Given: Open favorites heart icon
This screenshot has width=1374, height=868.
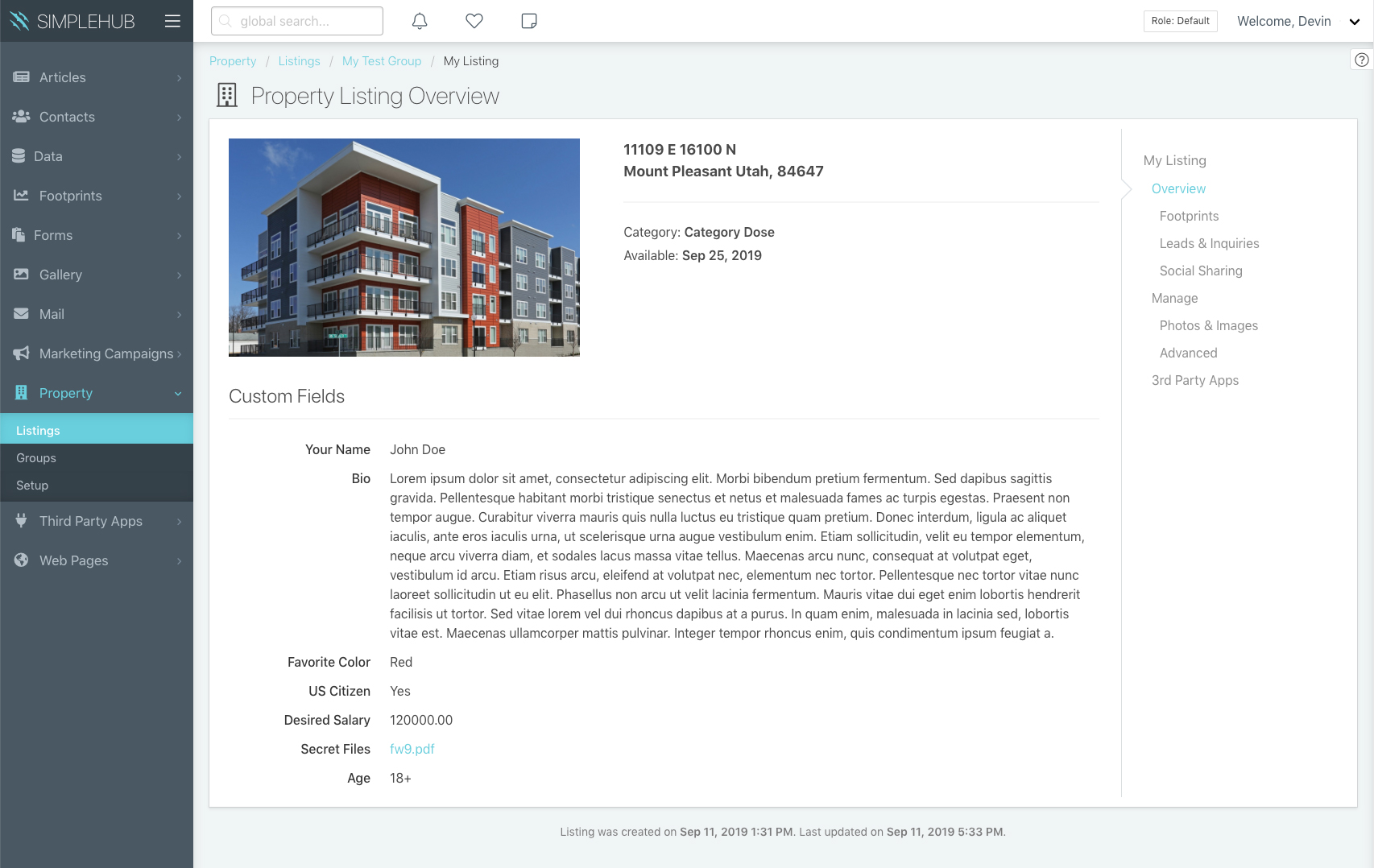Looking at the screenshot, I should 474,21.
